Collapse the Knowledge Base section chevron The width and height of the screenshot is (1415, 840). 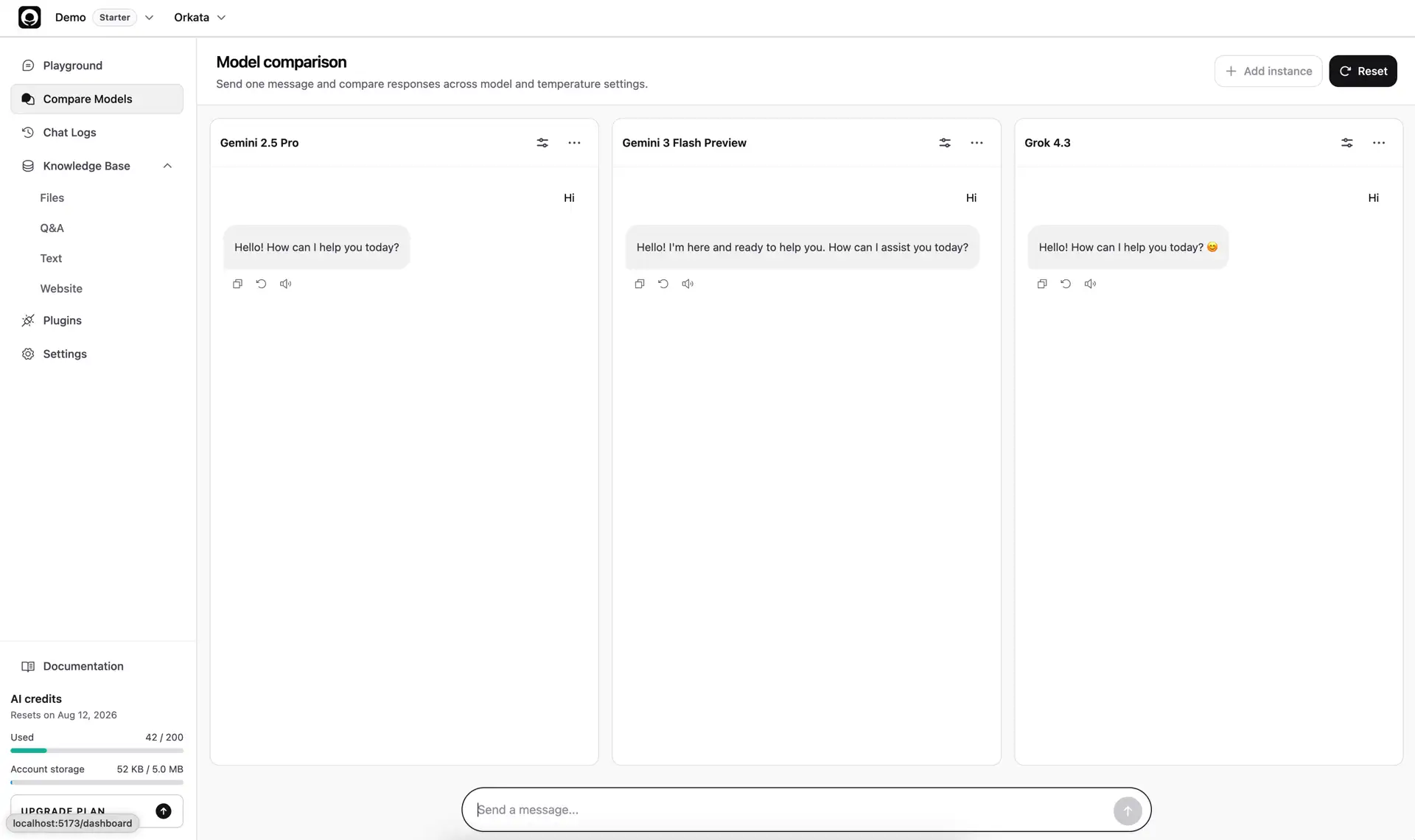pos(167,166)
